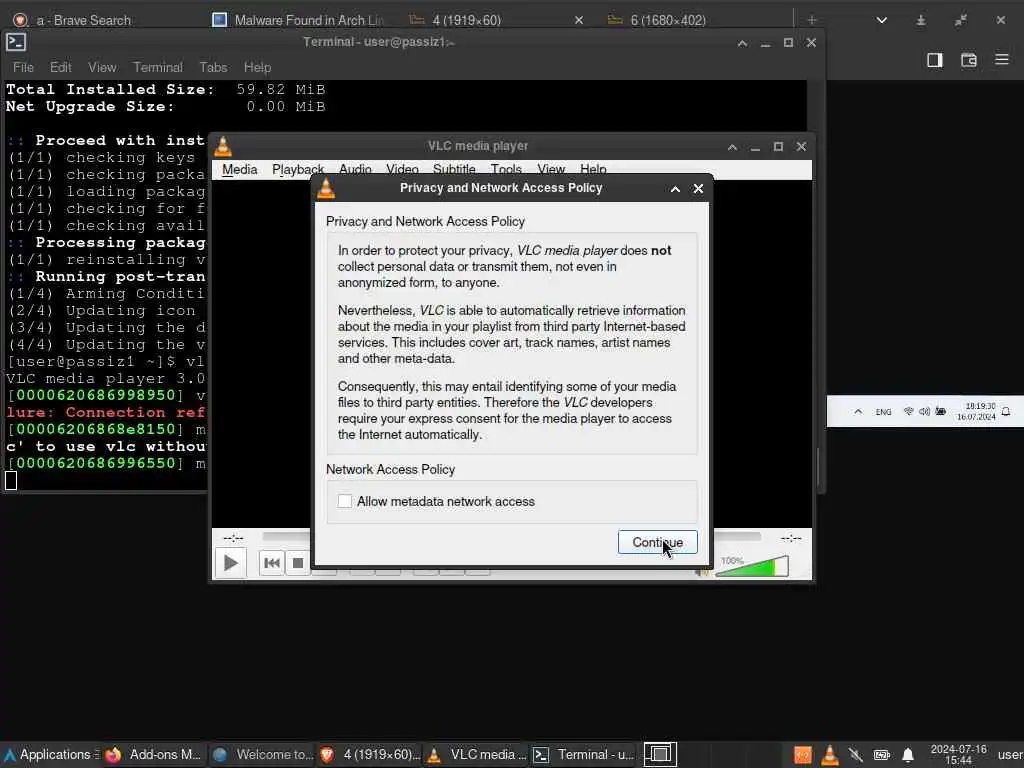Open Terminal Tabs menu
1024x768 pixels.
pyautogui.click(x=214, y=67)
